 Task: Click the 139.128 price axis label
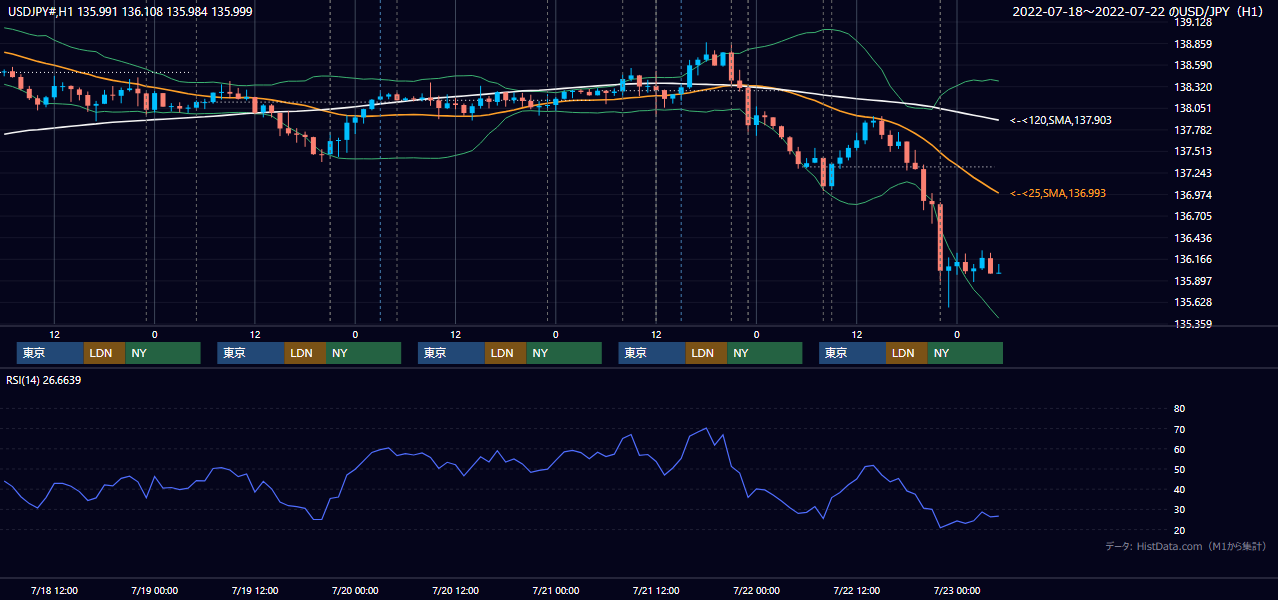(1193, 22)
